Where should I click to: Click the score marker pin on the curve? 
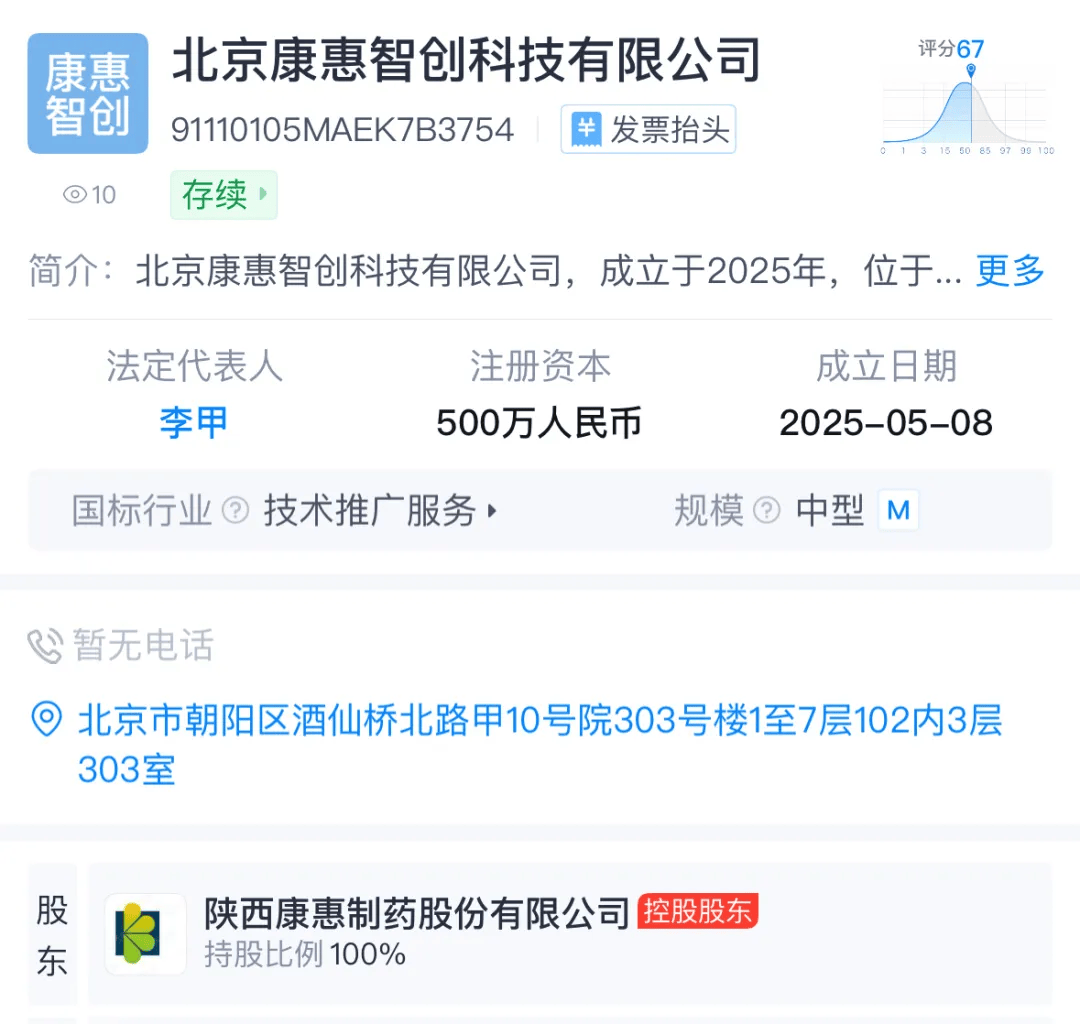[970, 70]
